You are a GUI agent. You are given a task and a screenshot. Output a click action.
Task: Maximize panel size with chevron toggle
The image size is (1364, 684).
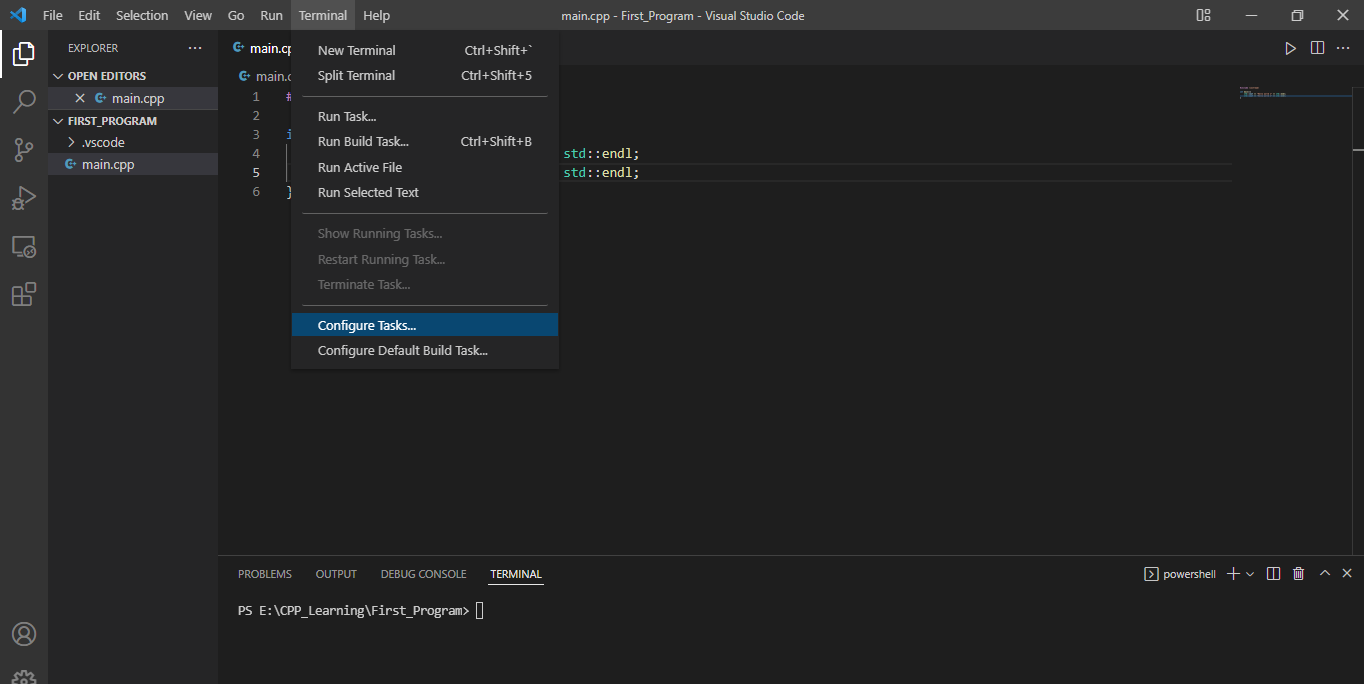point(1324,573)
